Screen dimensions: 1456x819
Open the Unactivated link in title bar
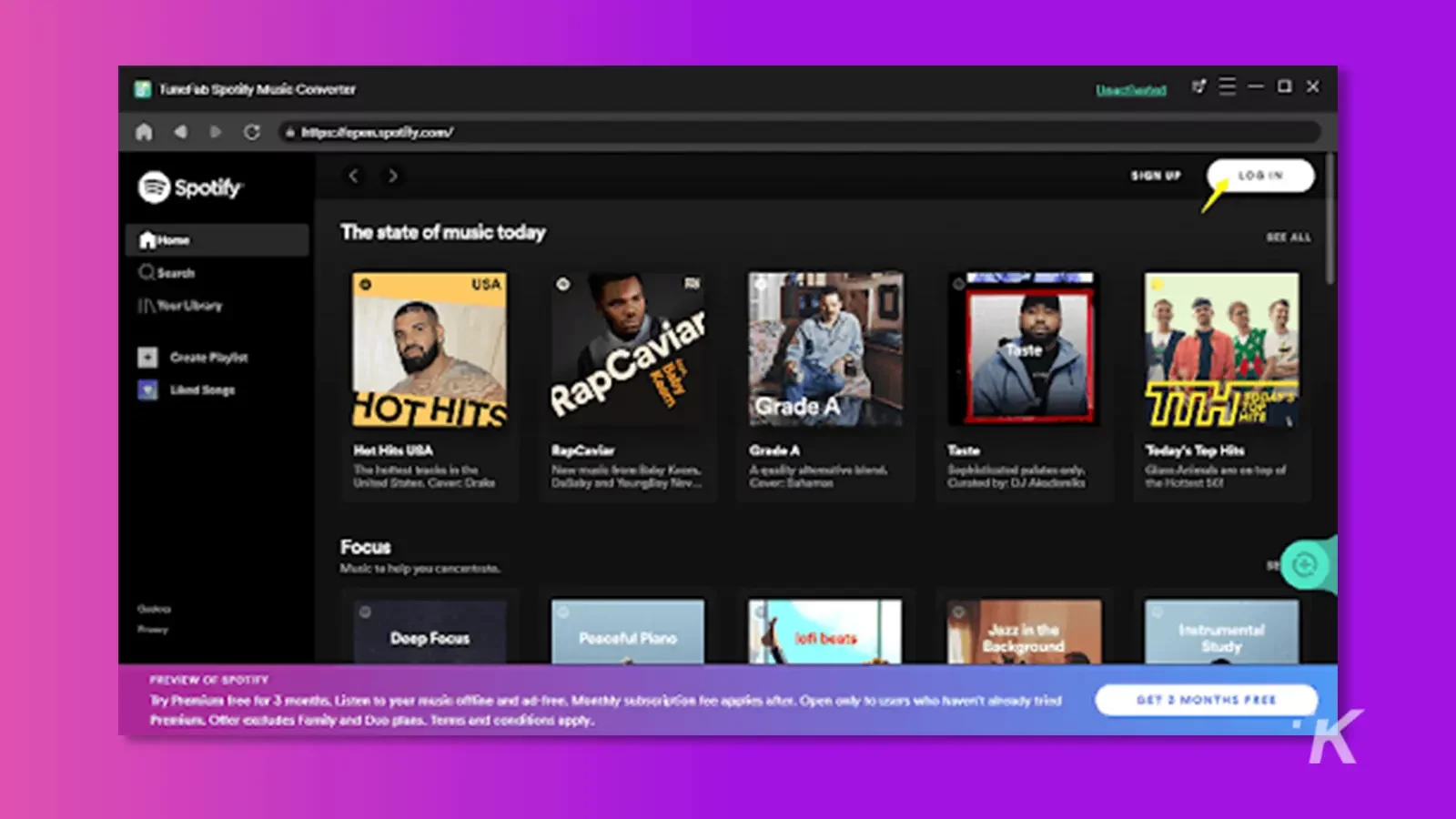click(1131, 90)
